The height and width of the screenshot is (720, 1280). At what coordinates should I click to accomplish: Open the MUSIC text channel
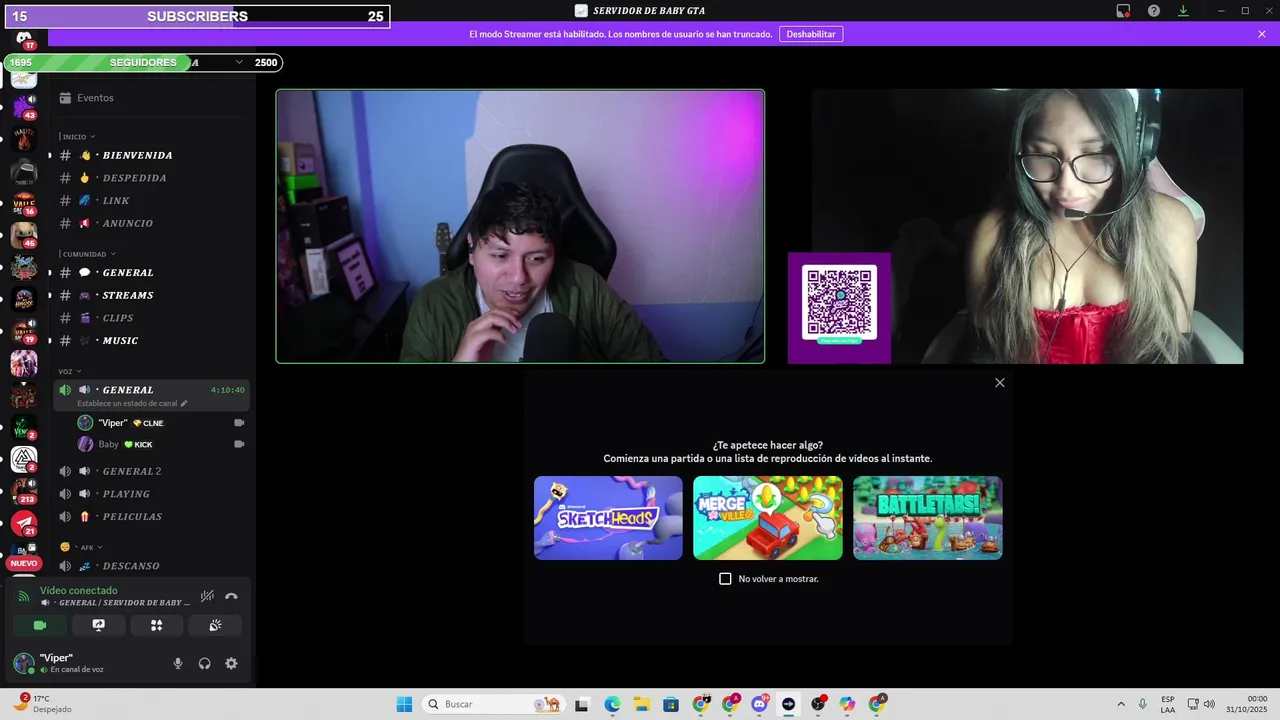[x=152, y=340]
